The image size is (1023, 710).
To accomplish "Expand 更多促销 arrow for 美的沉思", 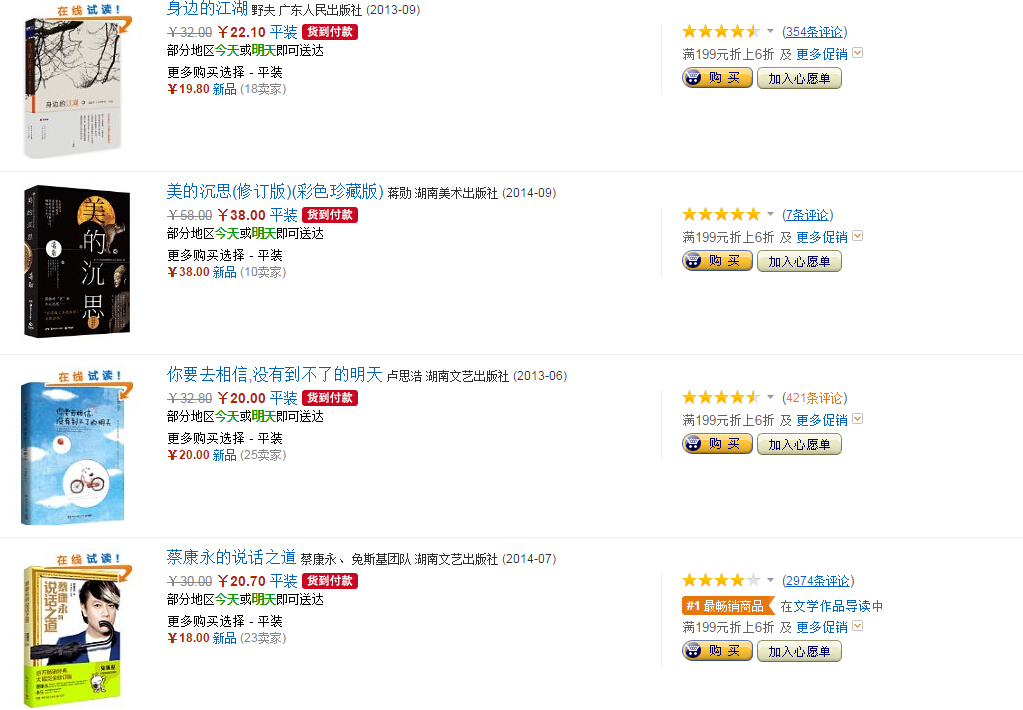I will (x=858, y=236).
